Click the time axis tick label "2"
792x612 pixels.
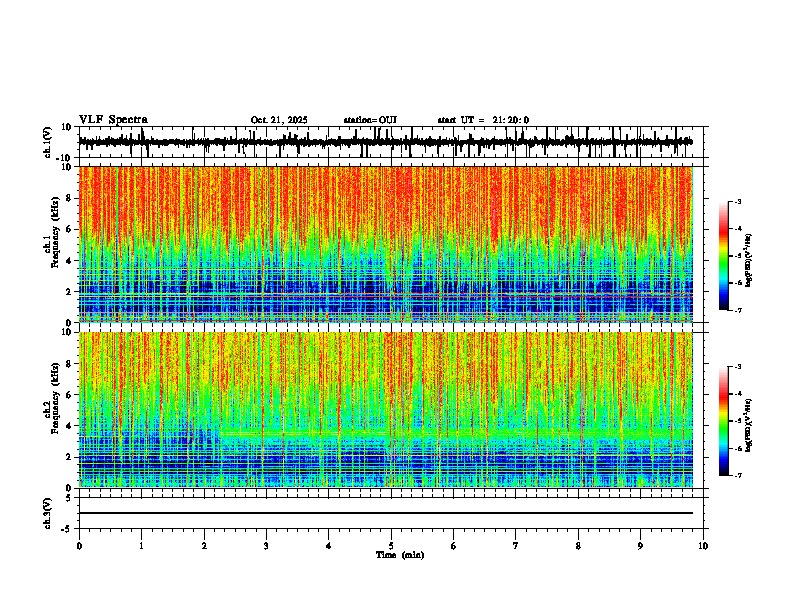pos(204,546)
